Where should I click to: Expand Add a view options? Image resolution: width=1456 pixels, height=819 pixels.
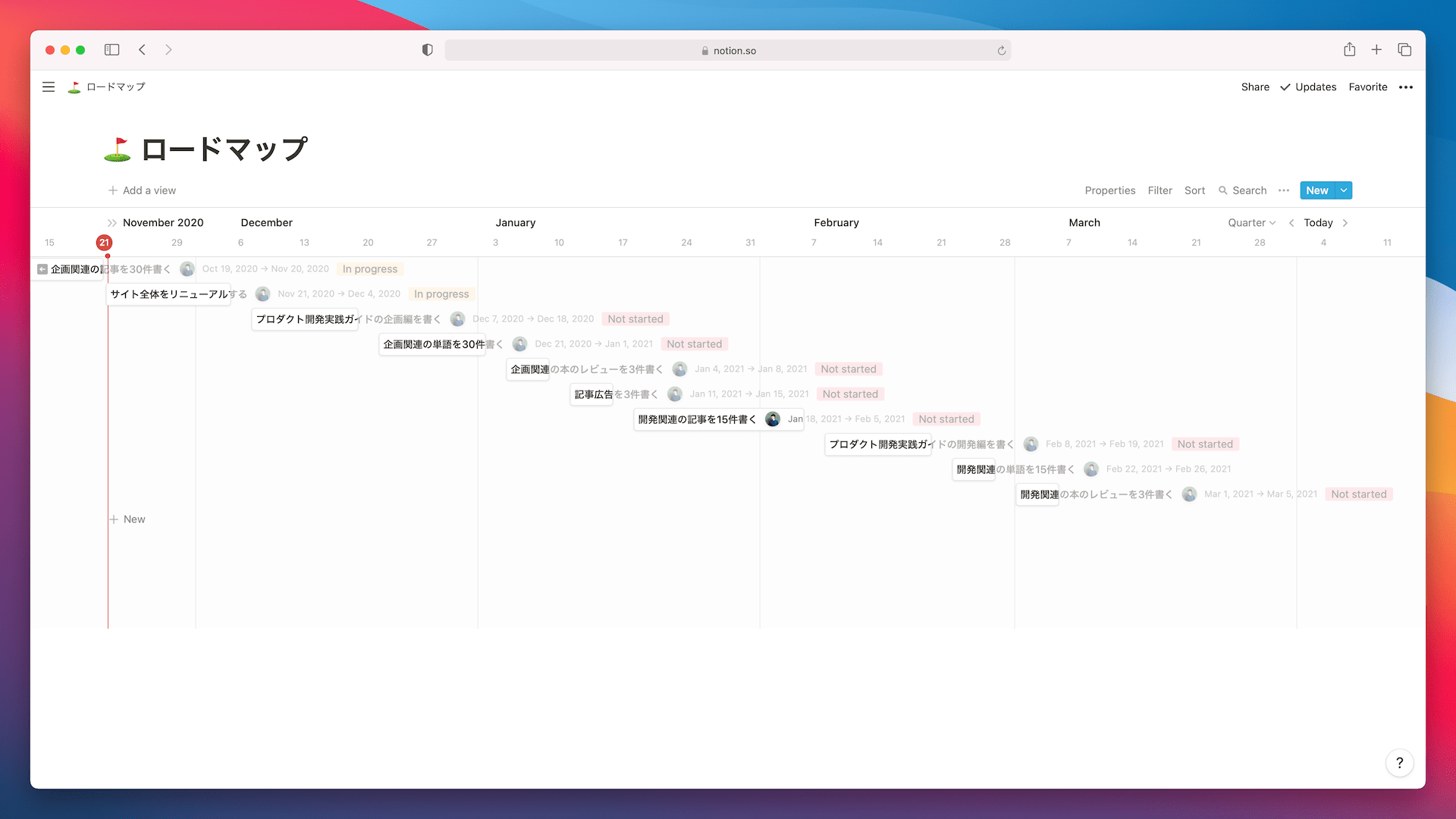point(140,190)
